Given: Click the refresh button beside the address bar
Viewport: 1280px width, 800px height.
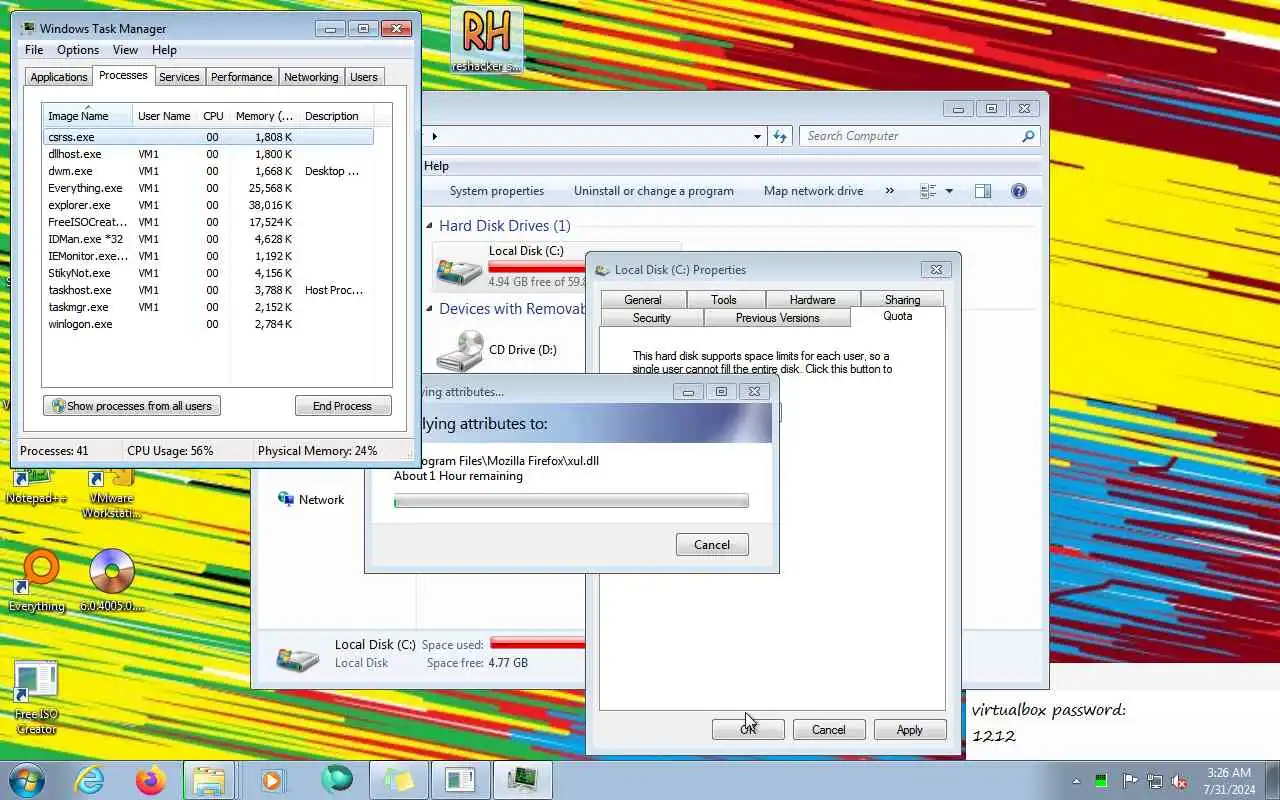Looking at the screenshot, I should 780,136.
